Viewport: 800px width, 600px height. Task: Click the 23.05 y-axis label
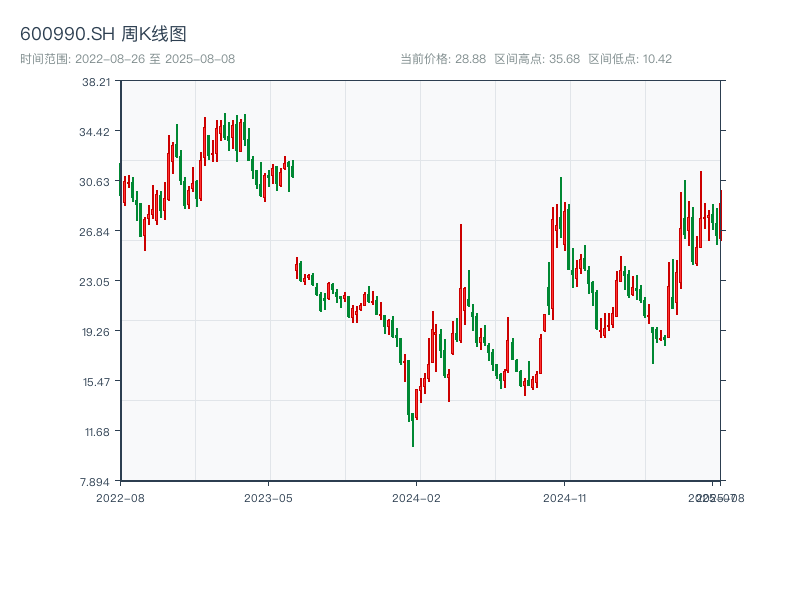(x=96, y=282)
